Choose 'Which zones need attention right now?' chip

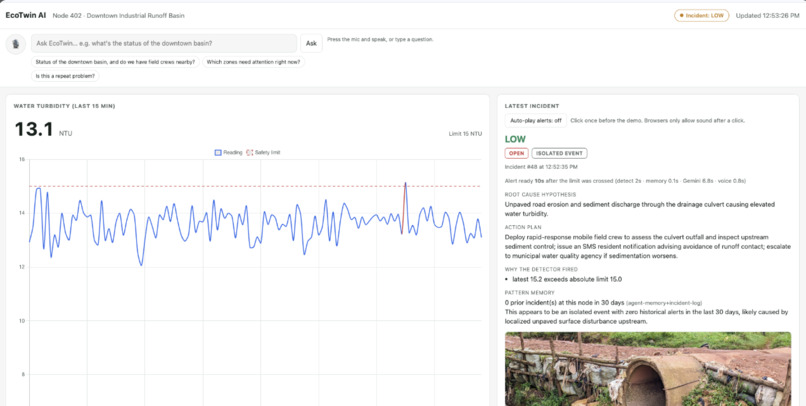coord(254,62)
